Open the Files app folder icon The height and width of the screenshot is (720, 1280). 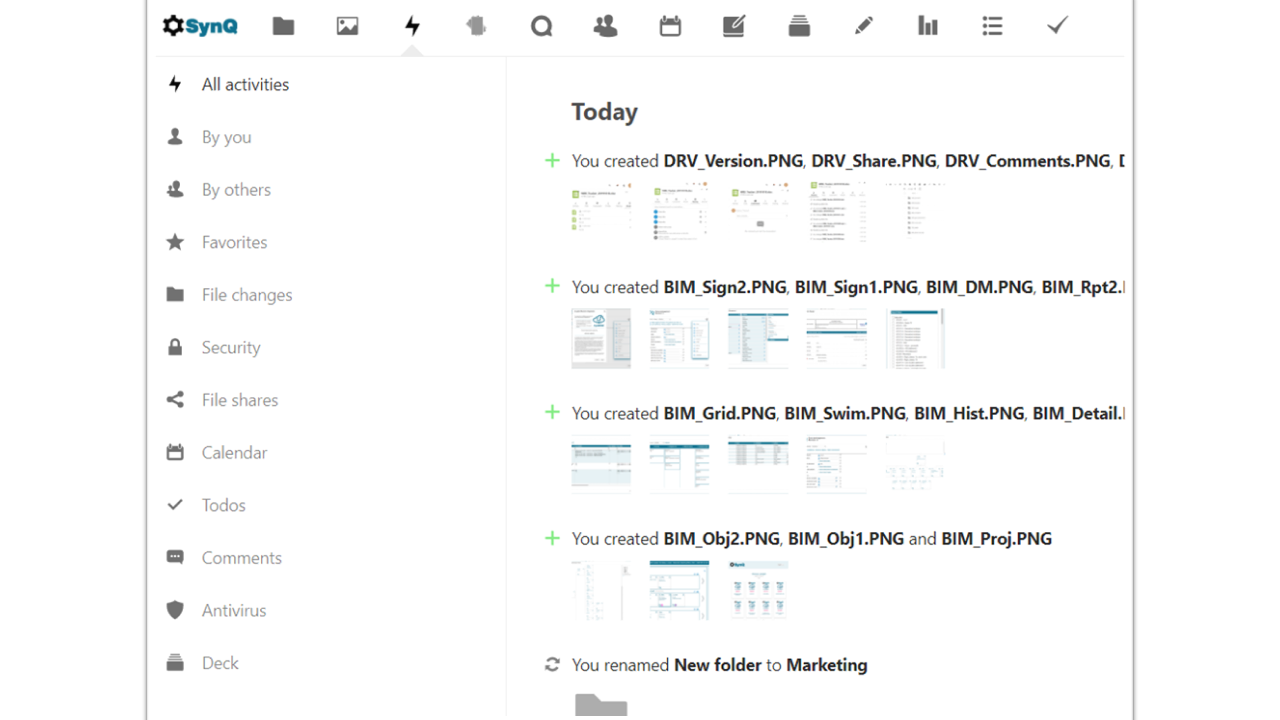tap(283, 26)
